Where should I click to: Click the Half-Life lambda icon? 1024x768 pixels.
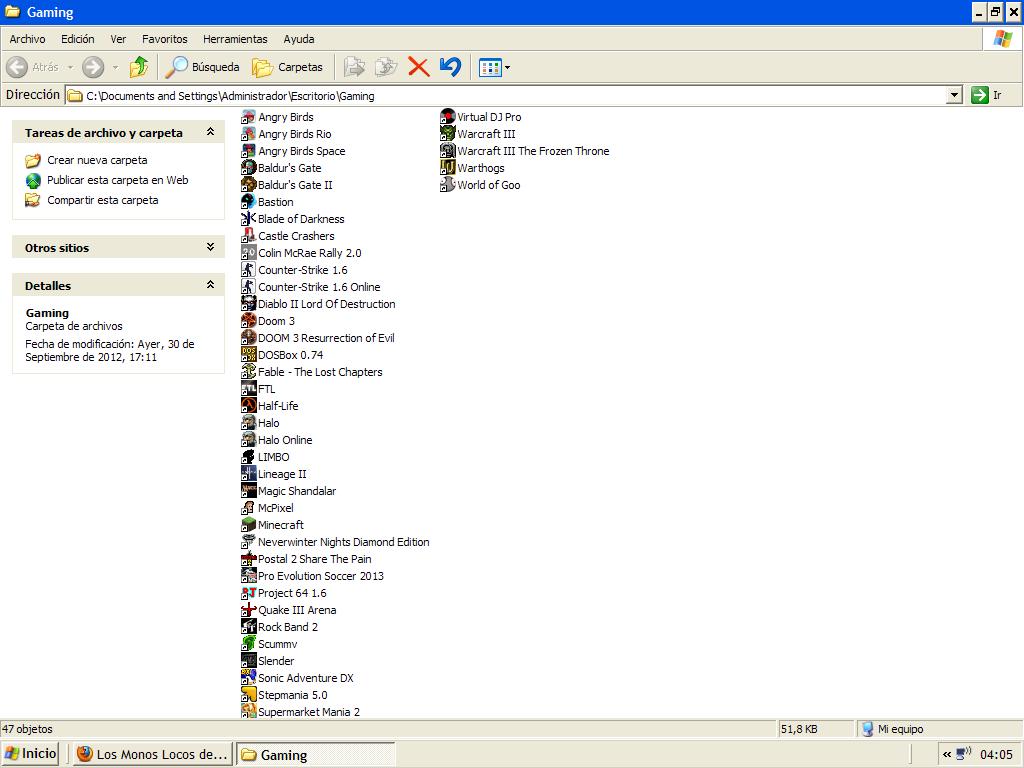coord(248,406)
